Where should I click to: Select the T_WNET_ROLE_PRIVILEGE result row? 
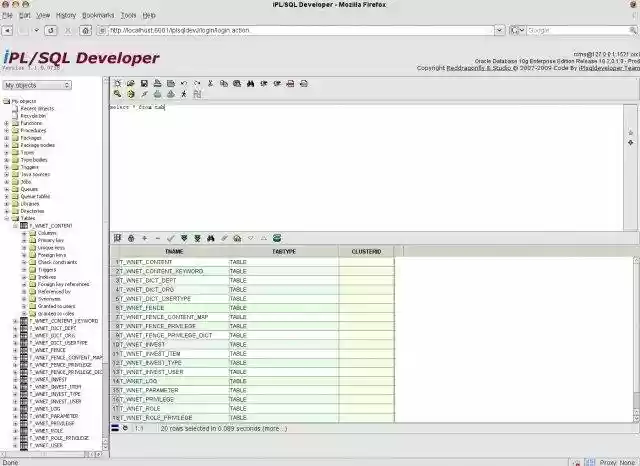pos(252,418)
